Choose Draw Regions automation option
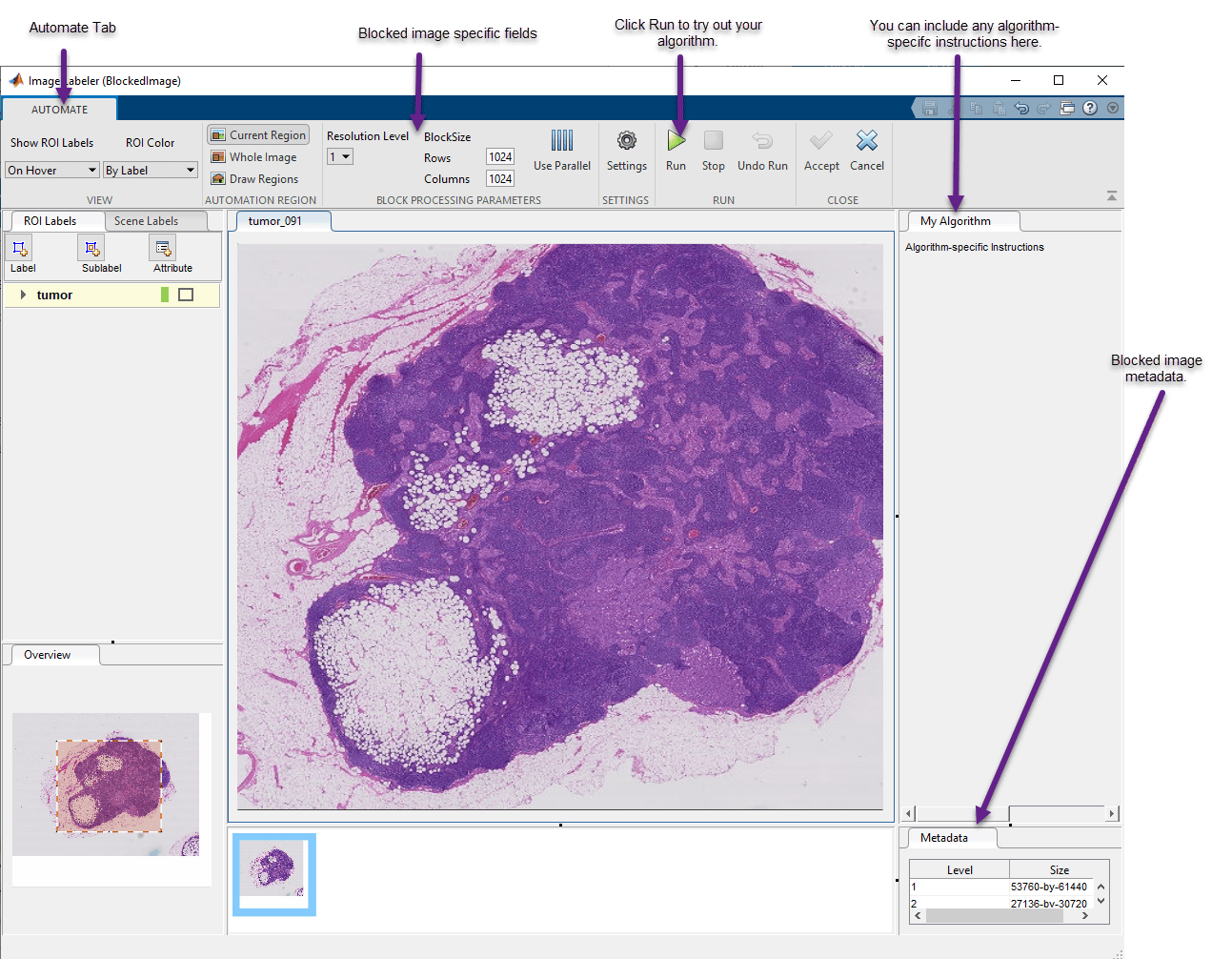Image resolution: width=1232 pixels, height=959 pixels. click(x=254, y=179)
